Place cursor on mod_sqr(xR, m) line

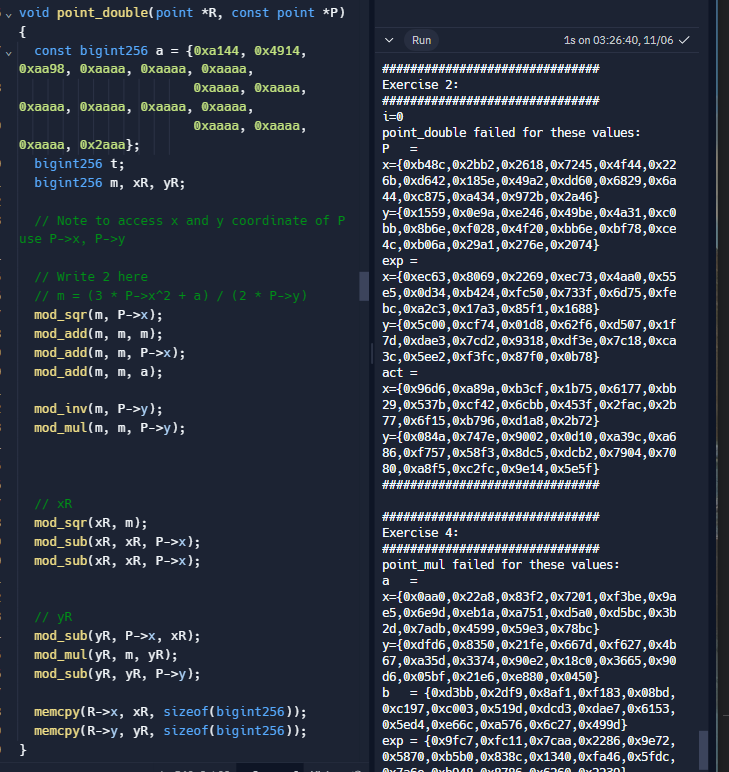(x=91, y=522)
